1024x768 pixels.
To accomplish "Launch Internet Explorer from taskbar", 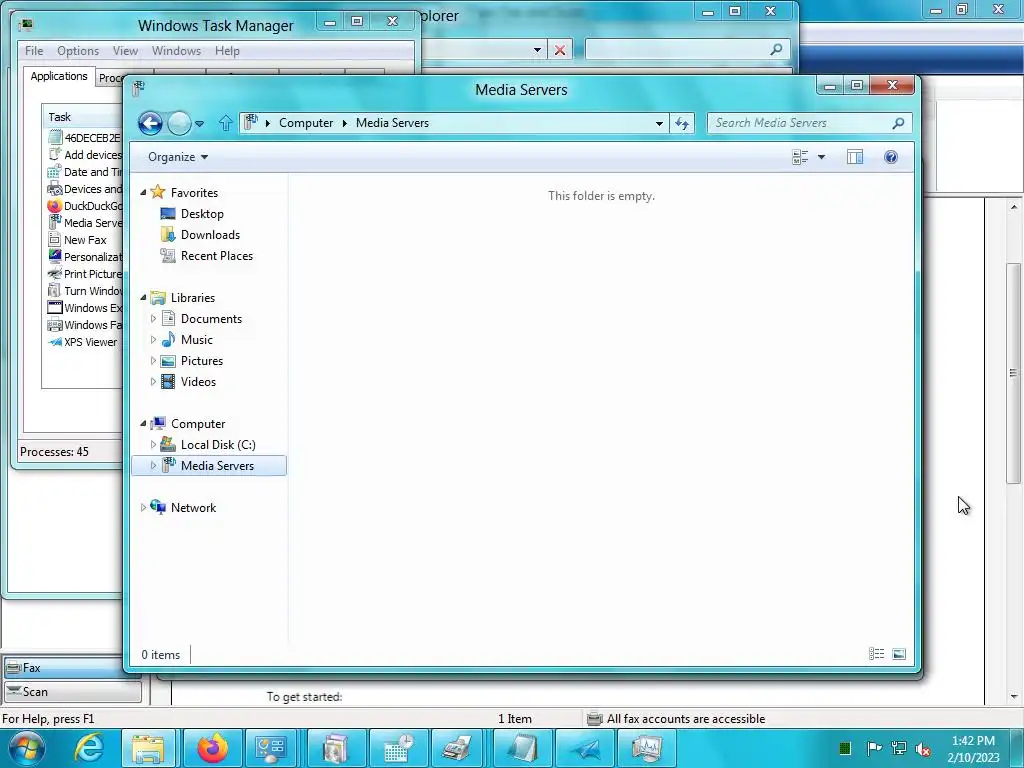I will click(x=88, y=748).
